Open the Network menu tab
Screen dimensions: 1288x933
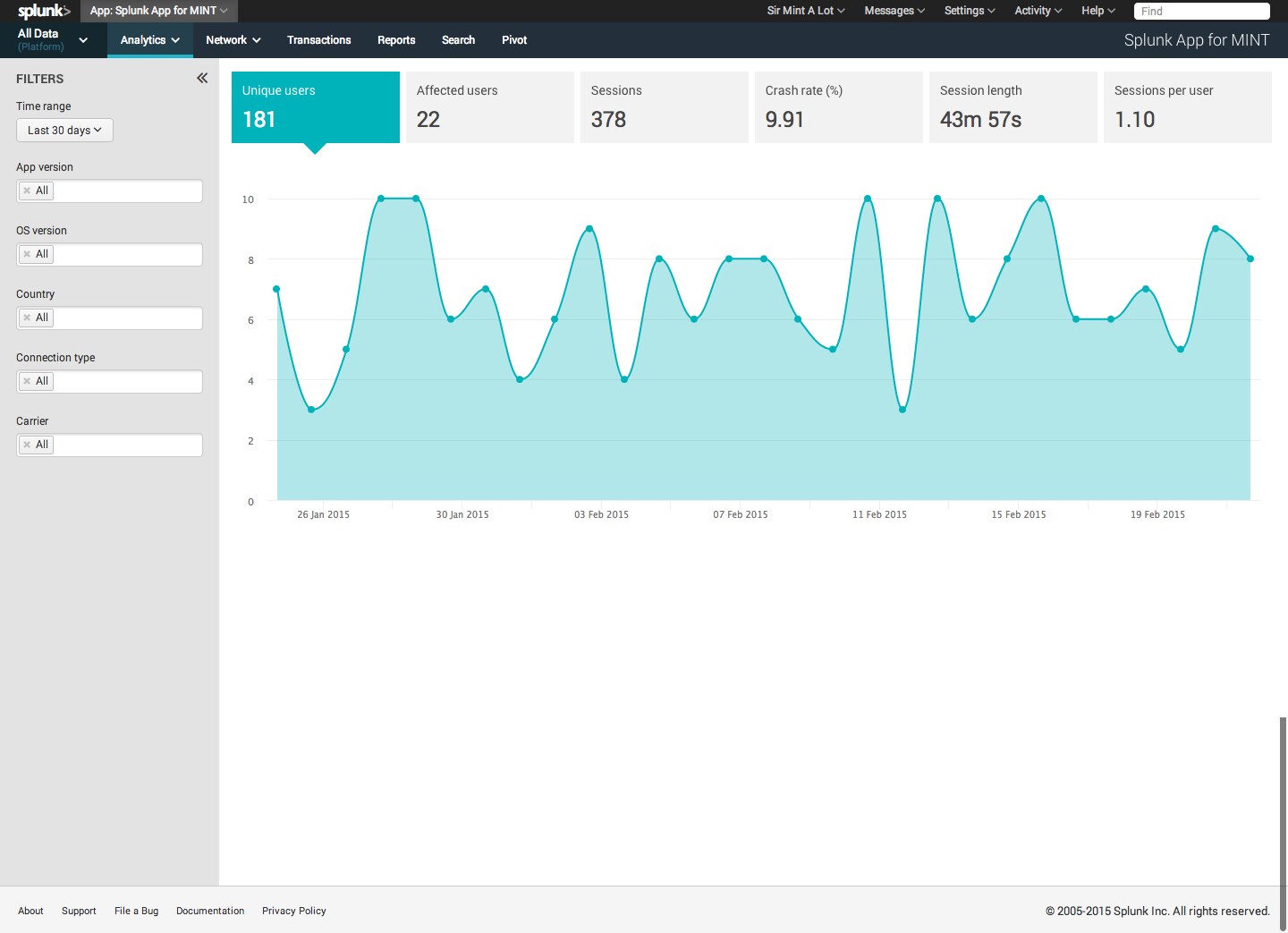click(x=233, y=40)
